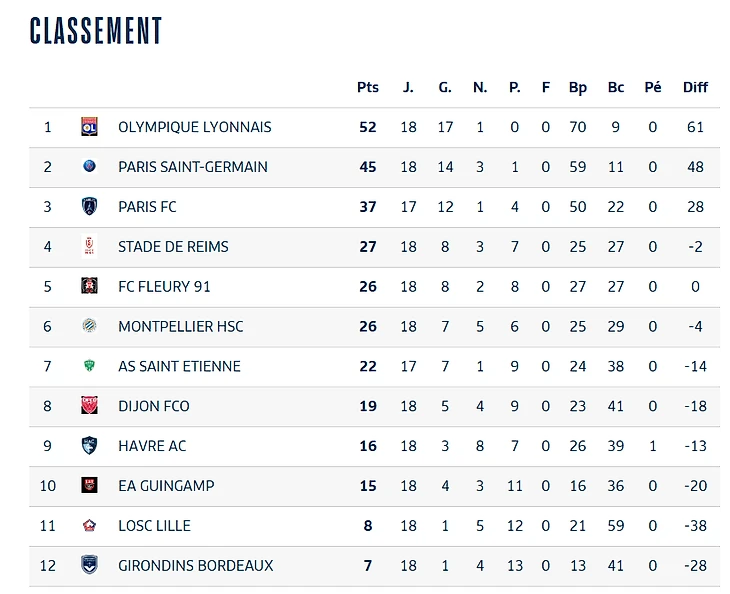
Task: Click the Havre AC club crest
Action: tap(89, 446)
